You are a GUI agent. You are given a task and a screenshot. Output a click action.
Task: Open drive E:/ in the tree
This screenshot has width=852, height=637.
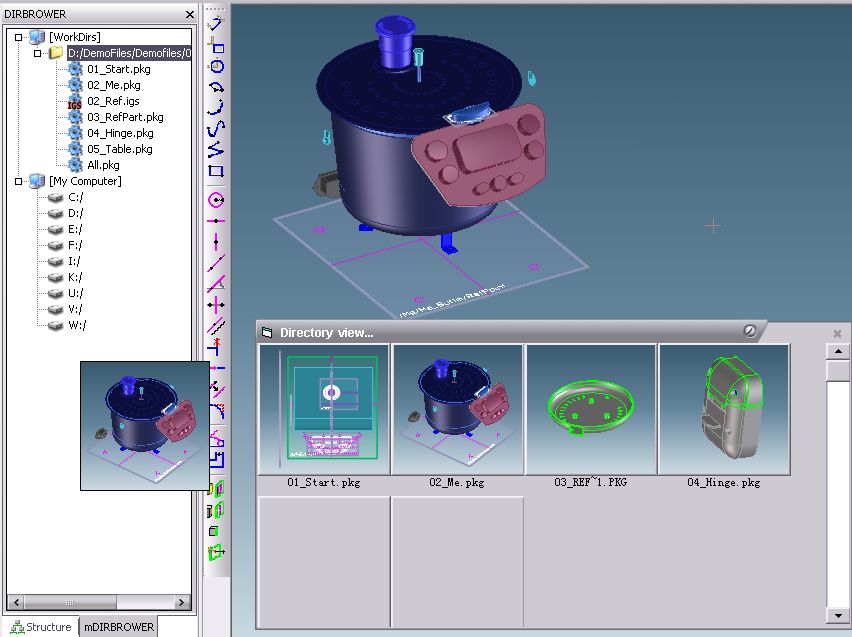[x=76, y=229]
